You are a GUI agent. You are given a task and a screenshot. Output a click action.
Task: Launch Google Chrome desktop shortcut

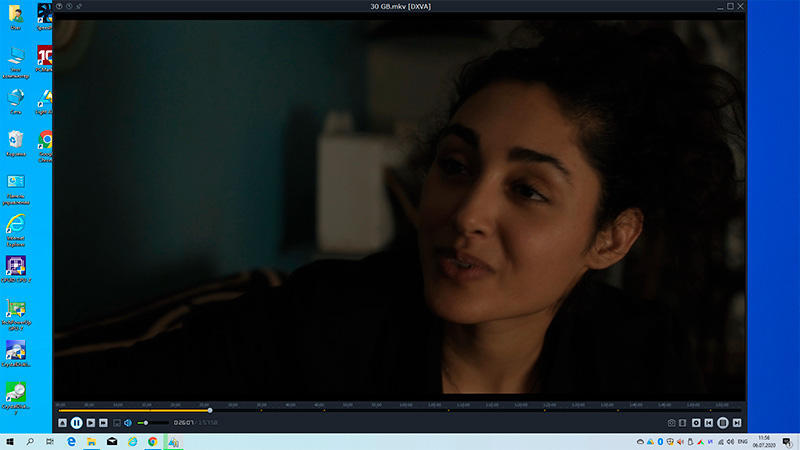click(x=45, y=138)
